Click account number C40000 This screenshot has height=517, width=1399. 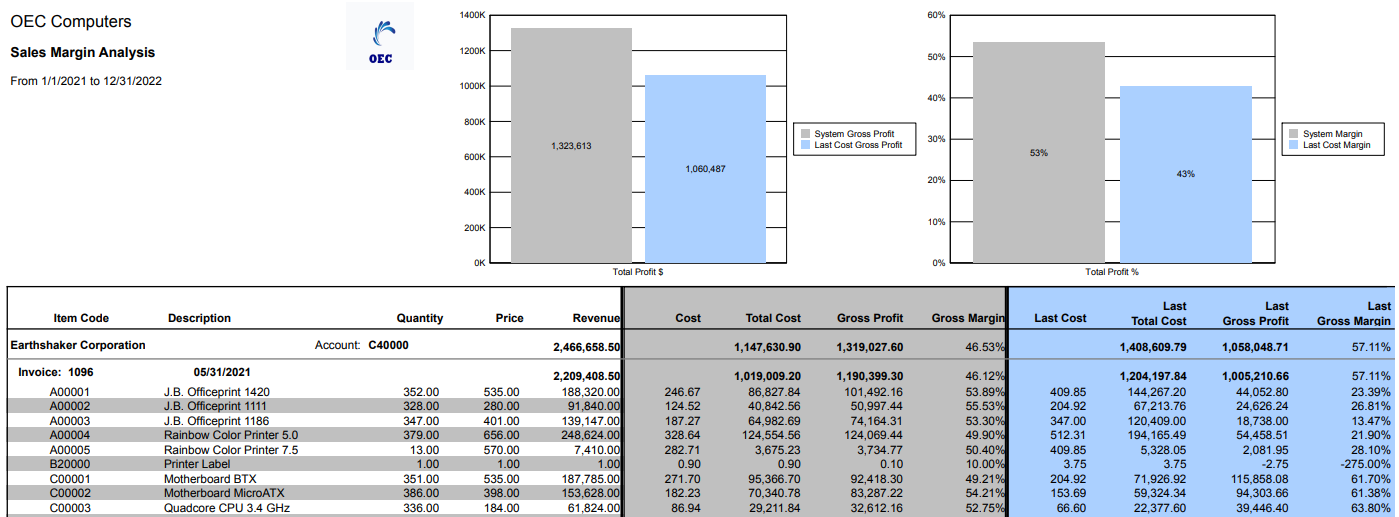coord(388,345)
